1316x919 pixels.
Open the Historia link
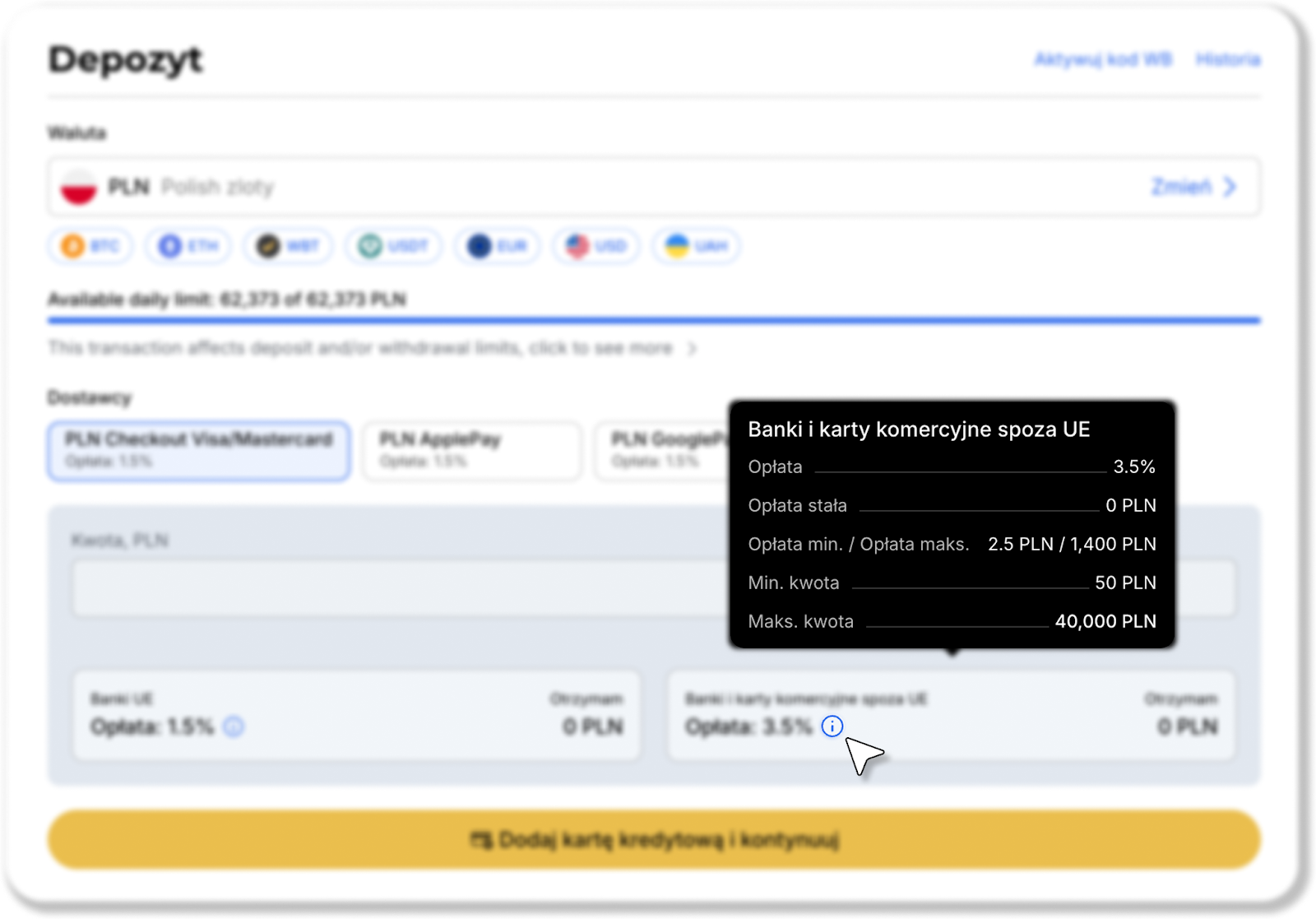click(x=1227, y=59)
